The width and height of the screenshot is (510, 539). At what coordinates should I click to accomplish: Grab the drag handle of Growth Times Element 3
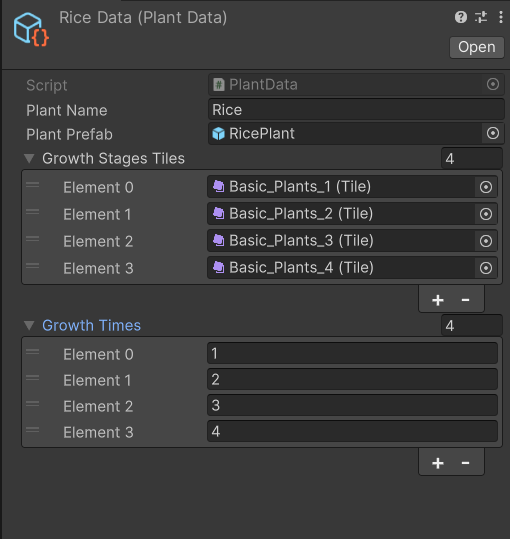[x=33, y=430]
